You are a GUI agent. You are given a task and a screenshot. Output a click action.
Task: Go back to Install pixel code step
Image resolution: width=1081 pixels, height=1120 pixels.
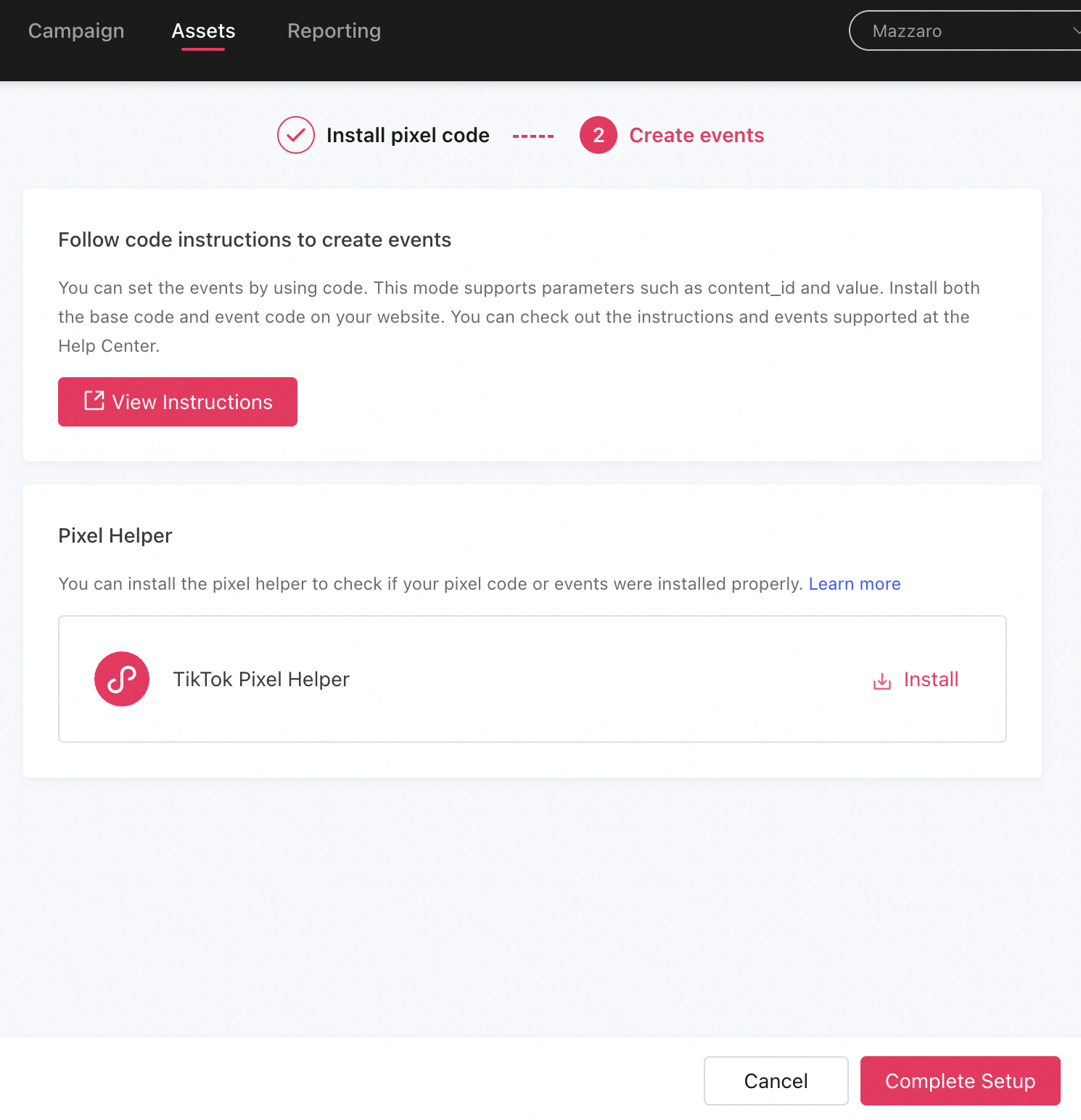[408, 136]
